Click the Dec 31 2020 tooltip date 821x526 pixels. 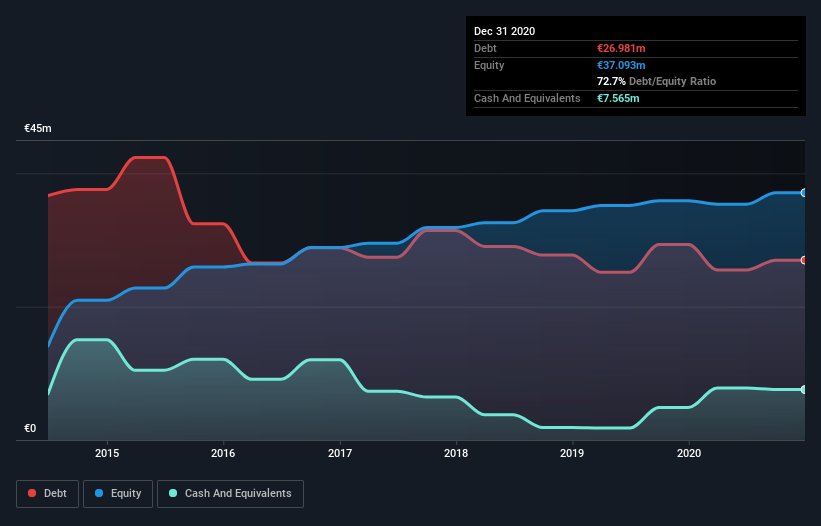pyautogui.click(x=505, y=31)
